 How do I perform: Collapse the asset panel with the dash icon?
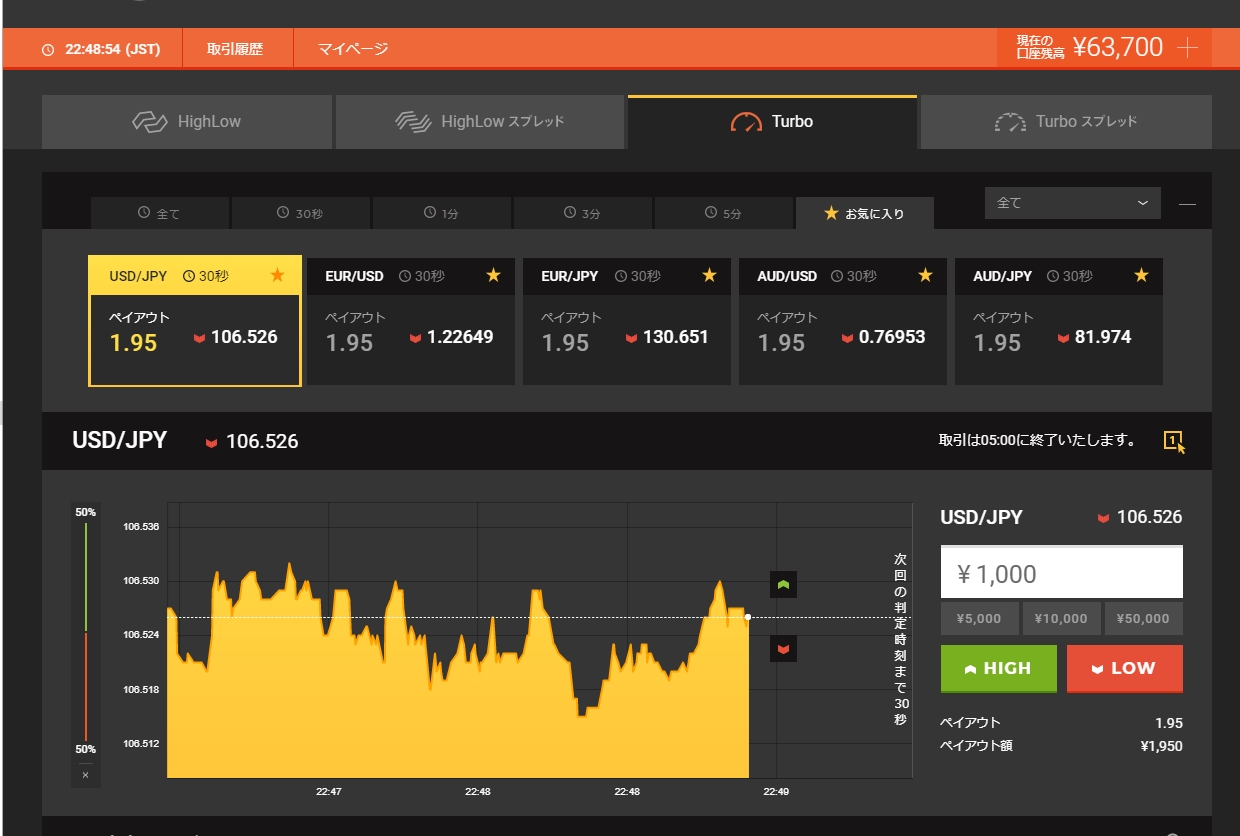point(1187,204)
